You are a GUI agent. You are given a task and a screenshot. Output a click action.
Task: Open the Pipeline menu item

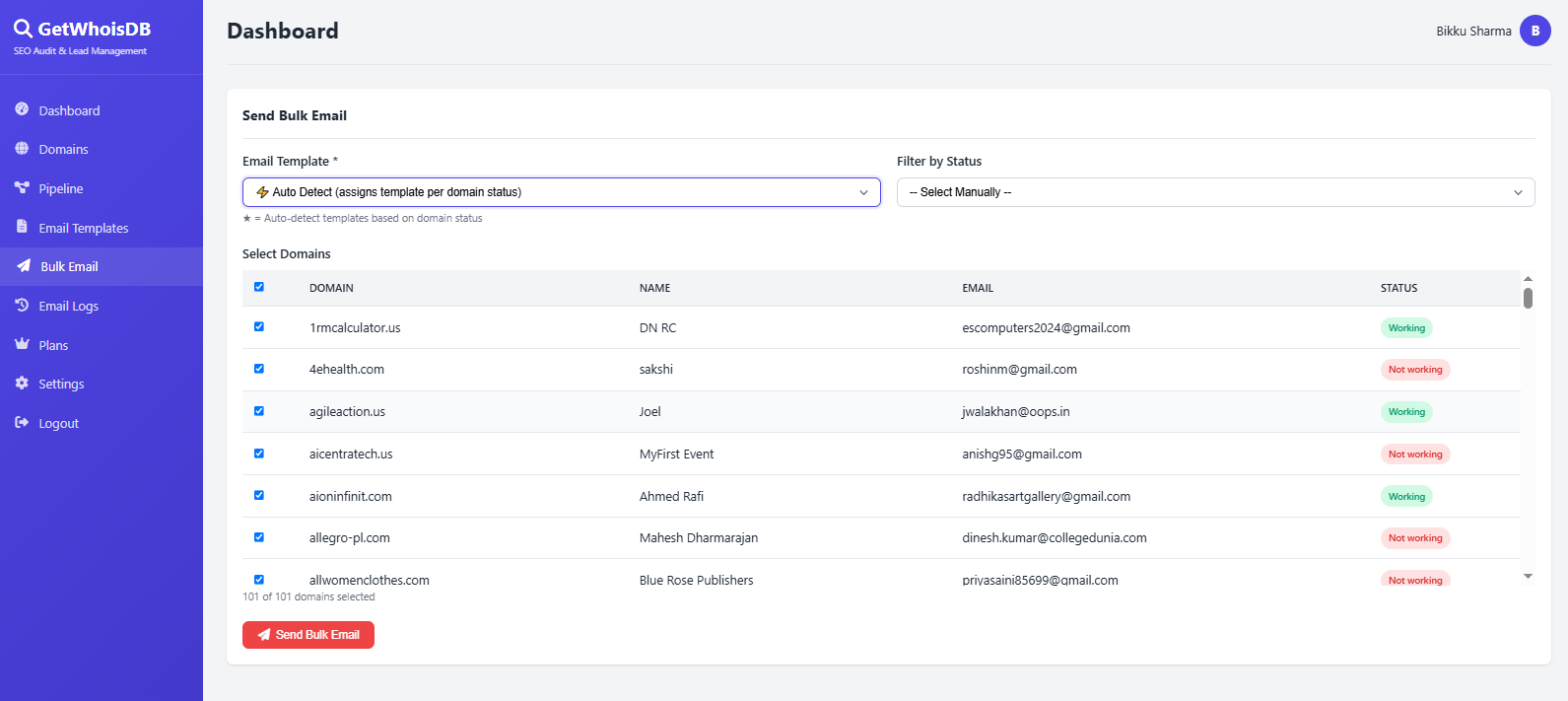pos(102,188)
